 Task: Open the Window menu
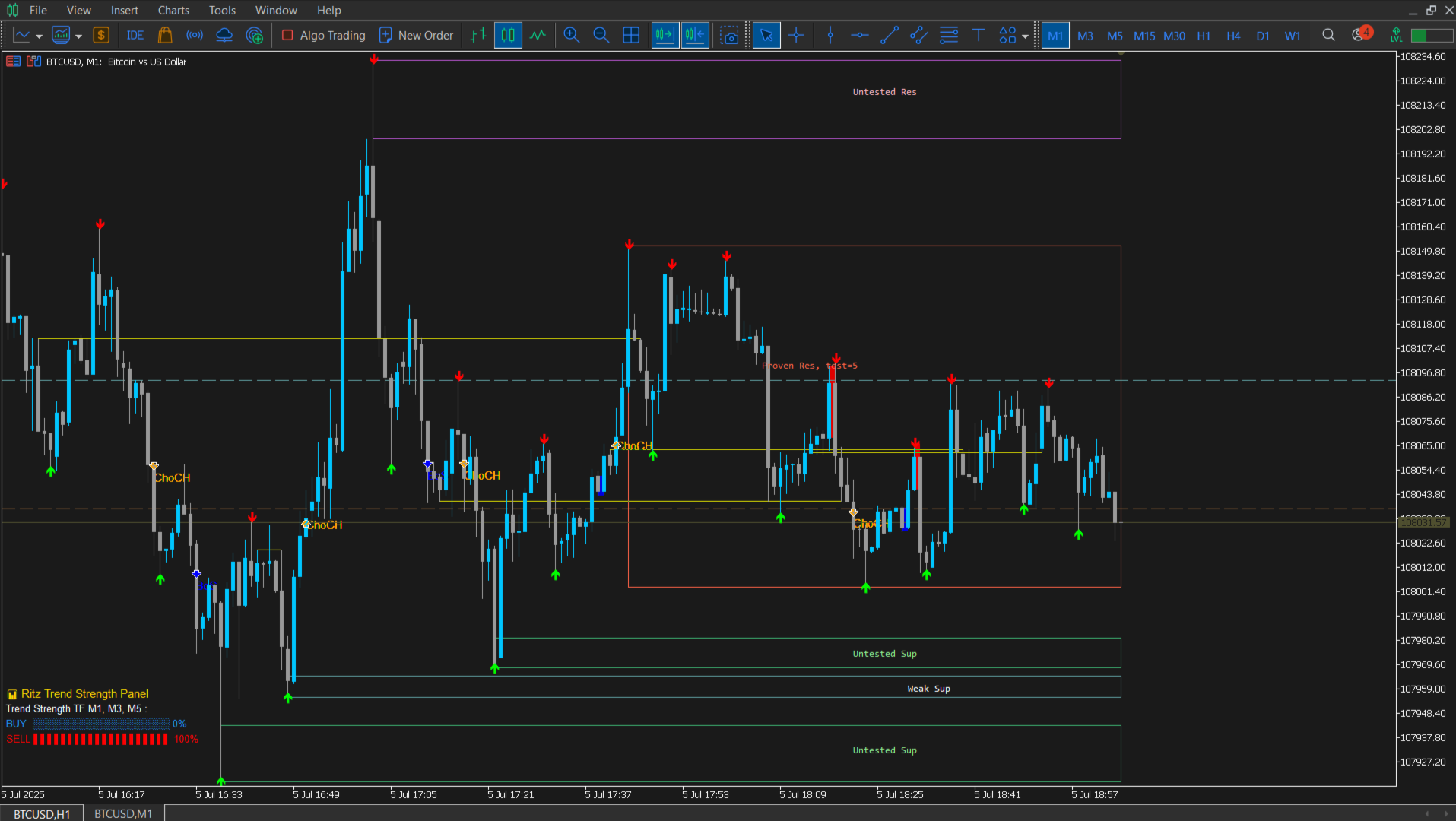(x=276, y=10)
